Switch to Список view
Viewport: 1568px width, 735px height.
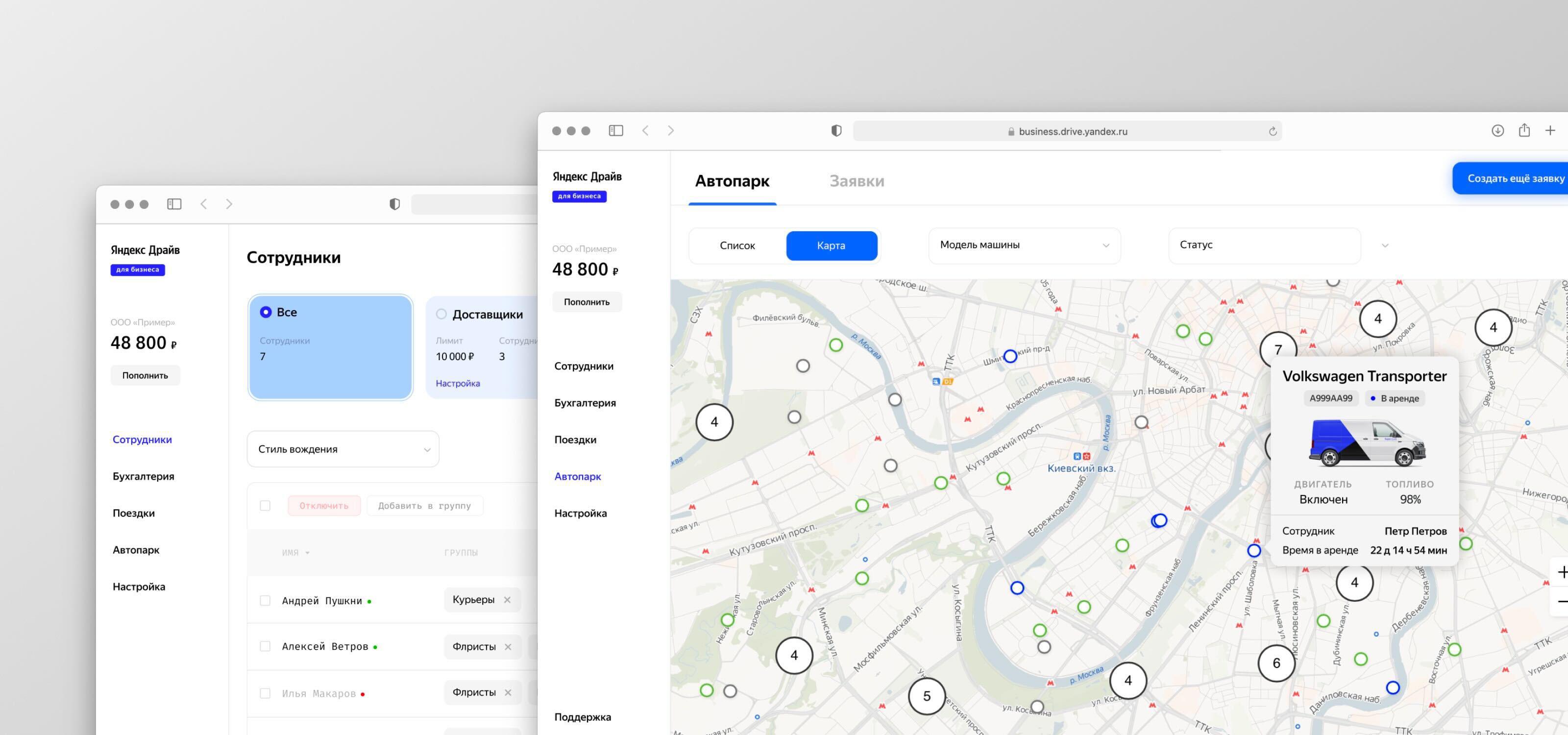click(x=737, y=246)
